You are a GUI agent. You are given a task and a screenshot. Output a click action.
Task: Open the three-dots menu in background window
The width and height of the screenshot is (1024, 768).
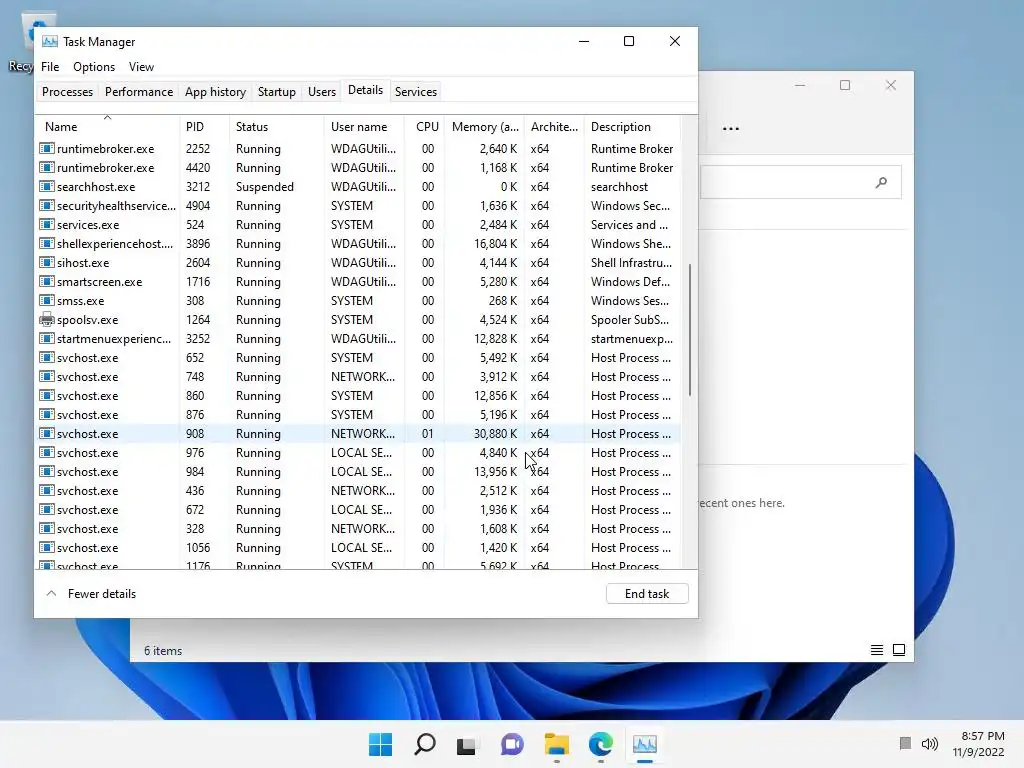tap(731, 129)
